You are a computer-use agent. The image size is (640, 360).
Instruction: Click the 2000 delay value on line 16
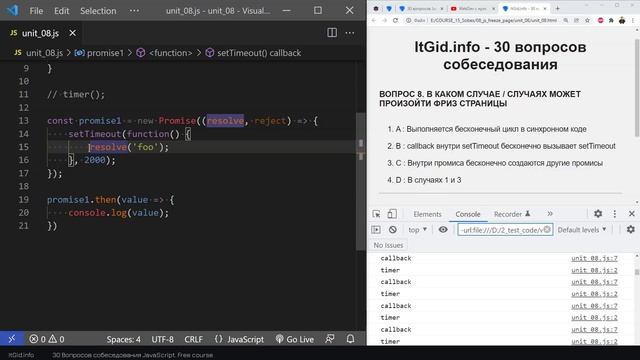tap(95, 160)
